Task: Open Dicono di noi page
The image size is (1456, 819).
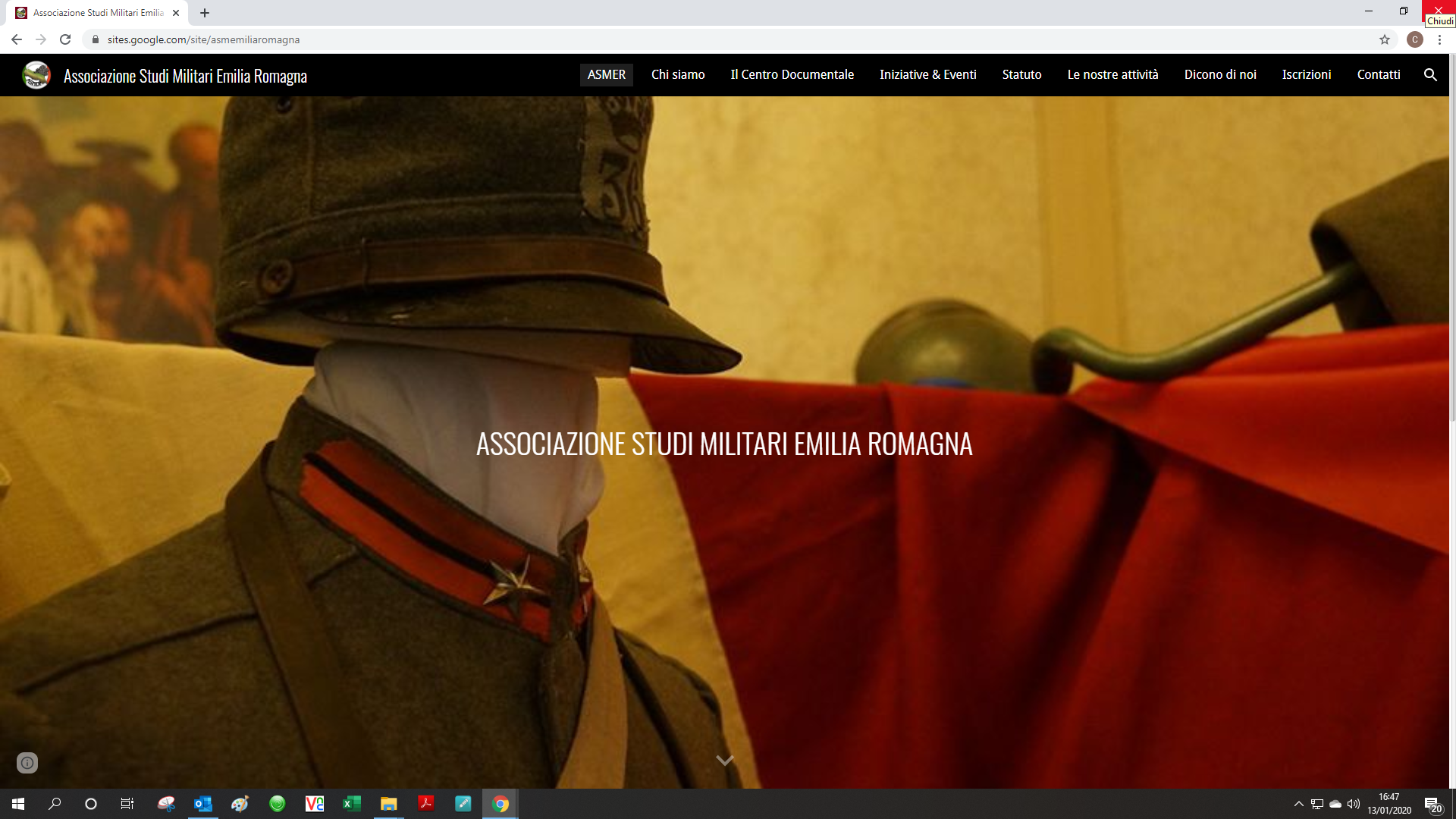Action: pos(1220,74)
